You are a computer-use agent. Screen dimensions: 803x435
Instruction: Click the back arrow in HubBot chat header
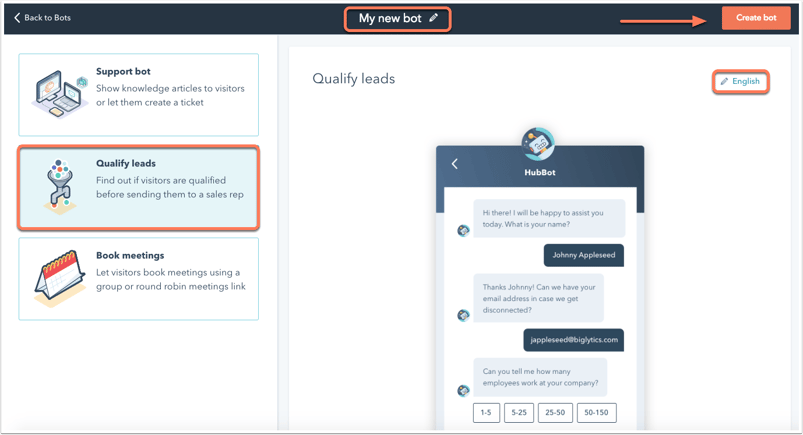[455, 164]
